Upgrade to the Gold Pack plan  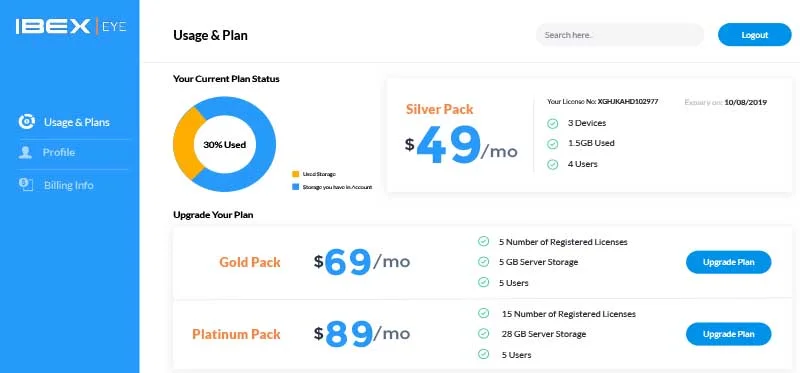(729, 262)
